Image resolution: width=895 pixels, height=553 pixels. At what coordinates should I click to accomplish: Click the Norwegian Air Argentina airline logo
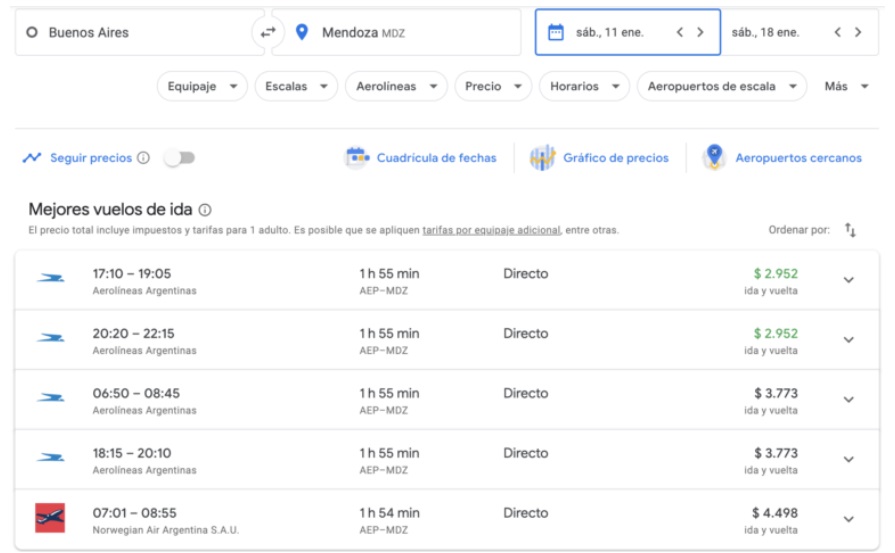(x=50, y=518)
